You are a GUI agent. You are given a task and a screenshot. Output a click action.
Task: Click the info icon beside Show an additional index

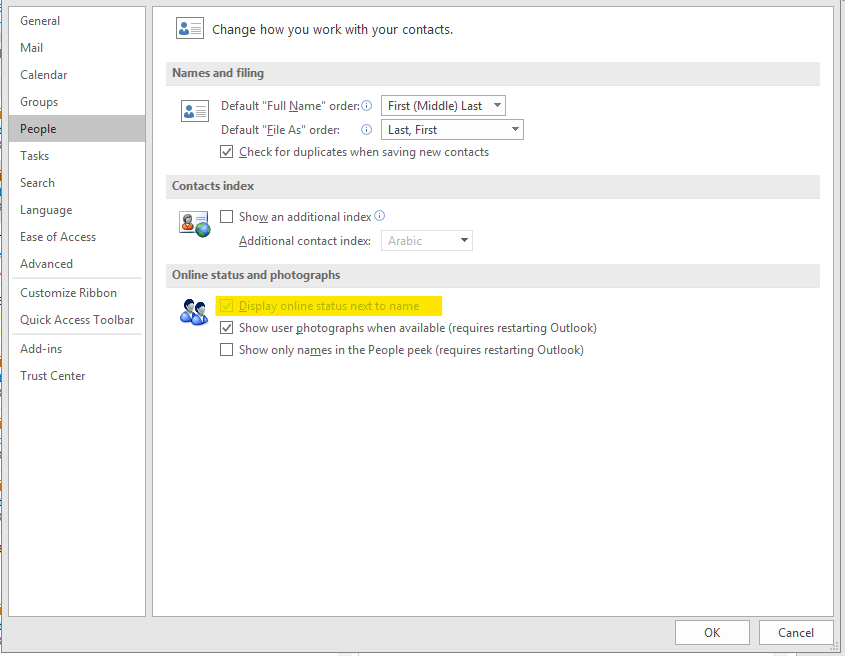coord(378,216)
